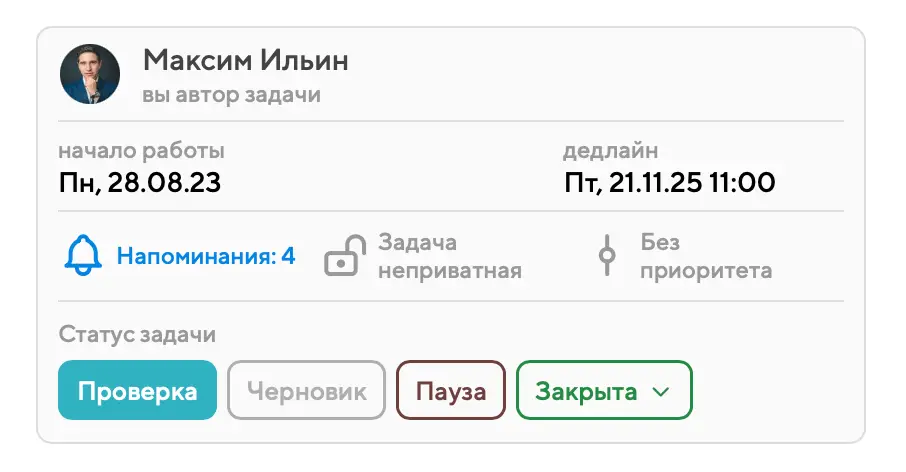Click the open padlock privacy icon
Viewport: 906px width, 472px height.
point(342,256)
